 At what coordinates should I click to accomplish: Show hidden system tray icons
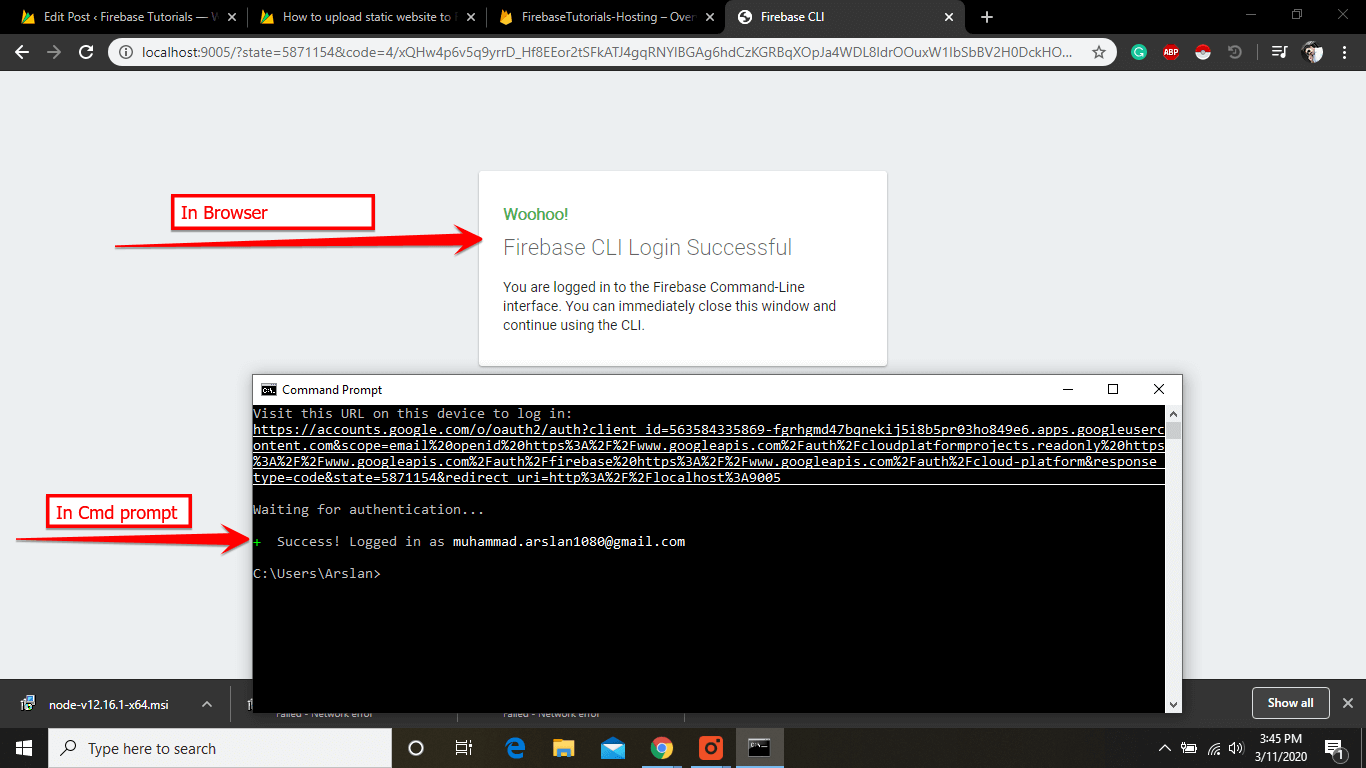click(1165, 748)
